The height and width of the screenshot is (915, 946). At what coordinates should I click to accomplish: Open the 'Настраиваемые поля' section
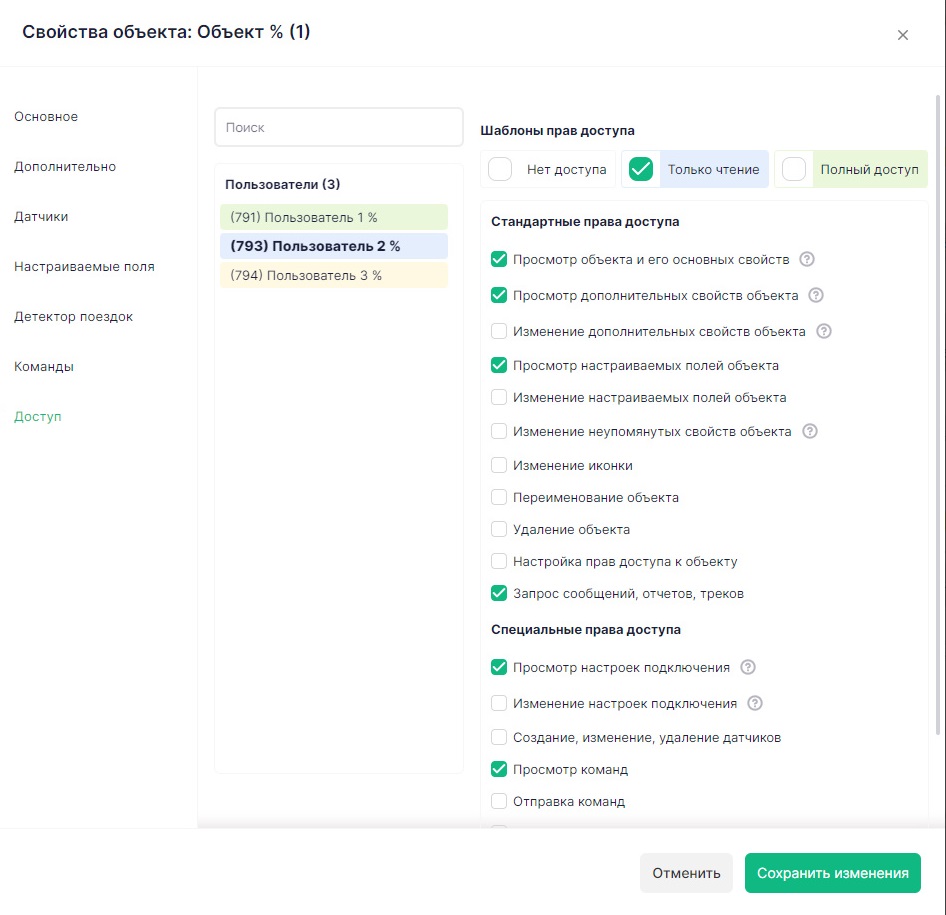tap(84, 267)
